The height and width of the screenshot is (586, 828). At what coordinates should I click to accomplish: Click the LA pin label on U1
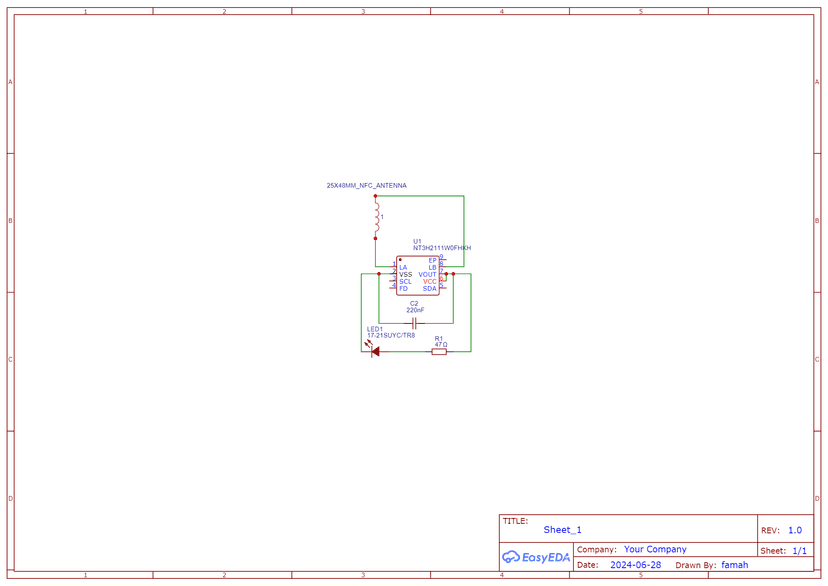tap(403, 268)
